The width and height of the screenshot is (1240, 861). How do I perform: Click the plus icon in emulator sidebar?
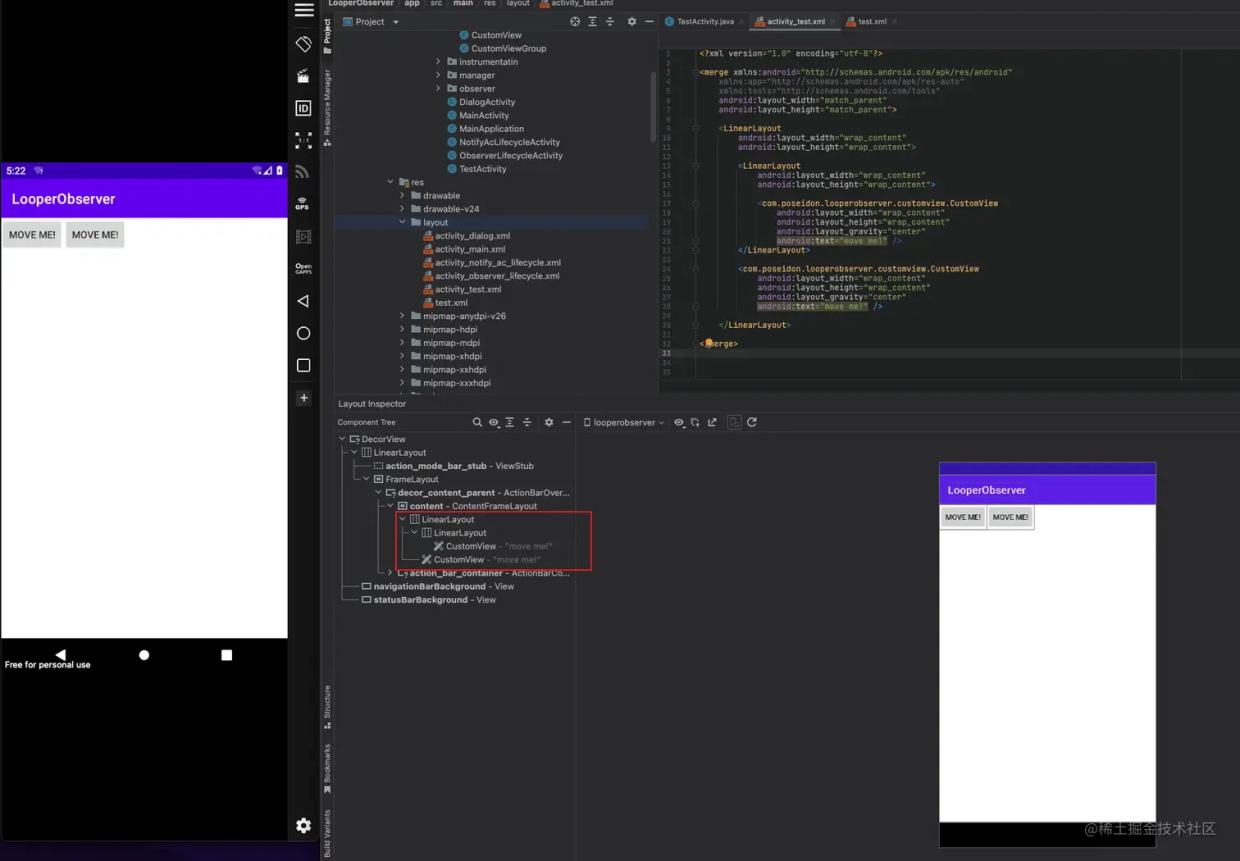(304, 398)
